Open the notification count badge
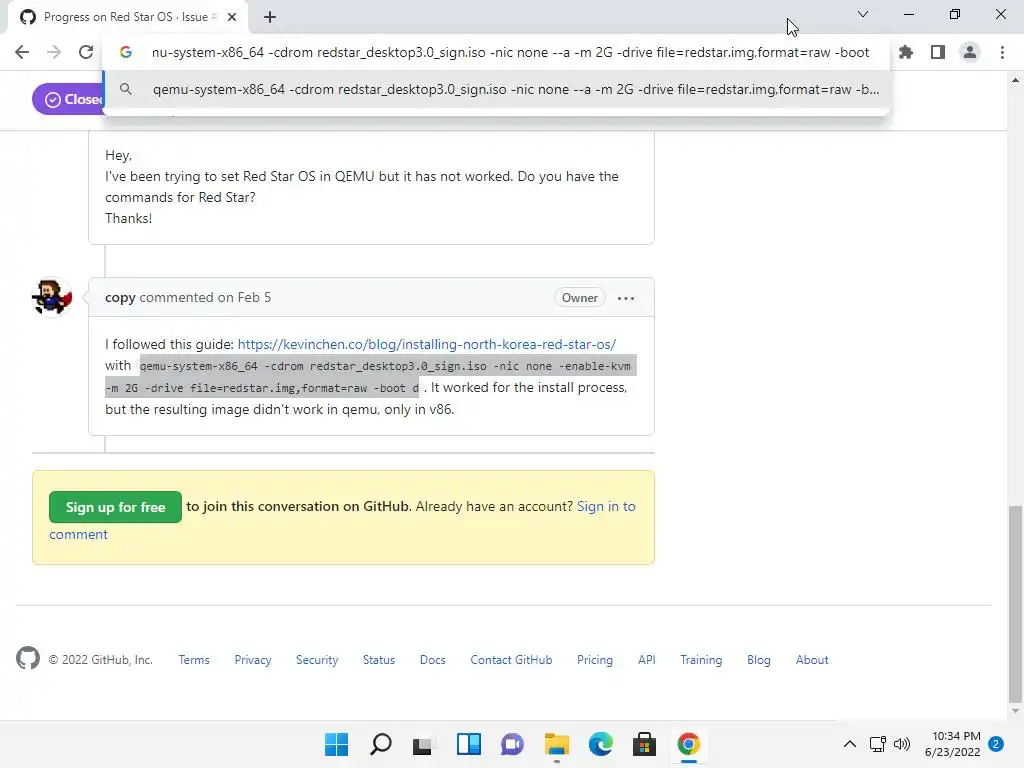This screenshot has height=768, width=1024. [996, 744]
